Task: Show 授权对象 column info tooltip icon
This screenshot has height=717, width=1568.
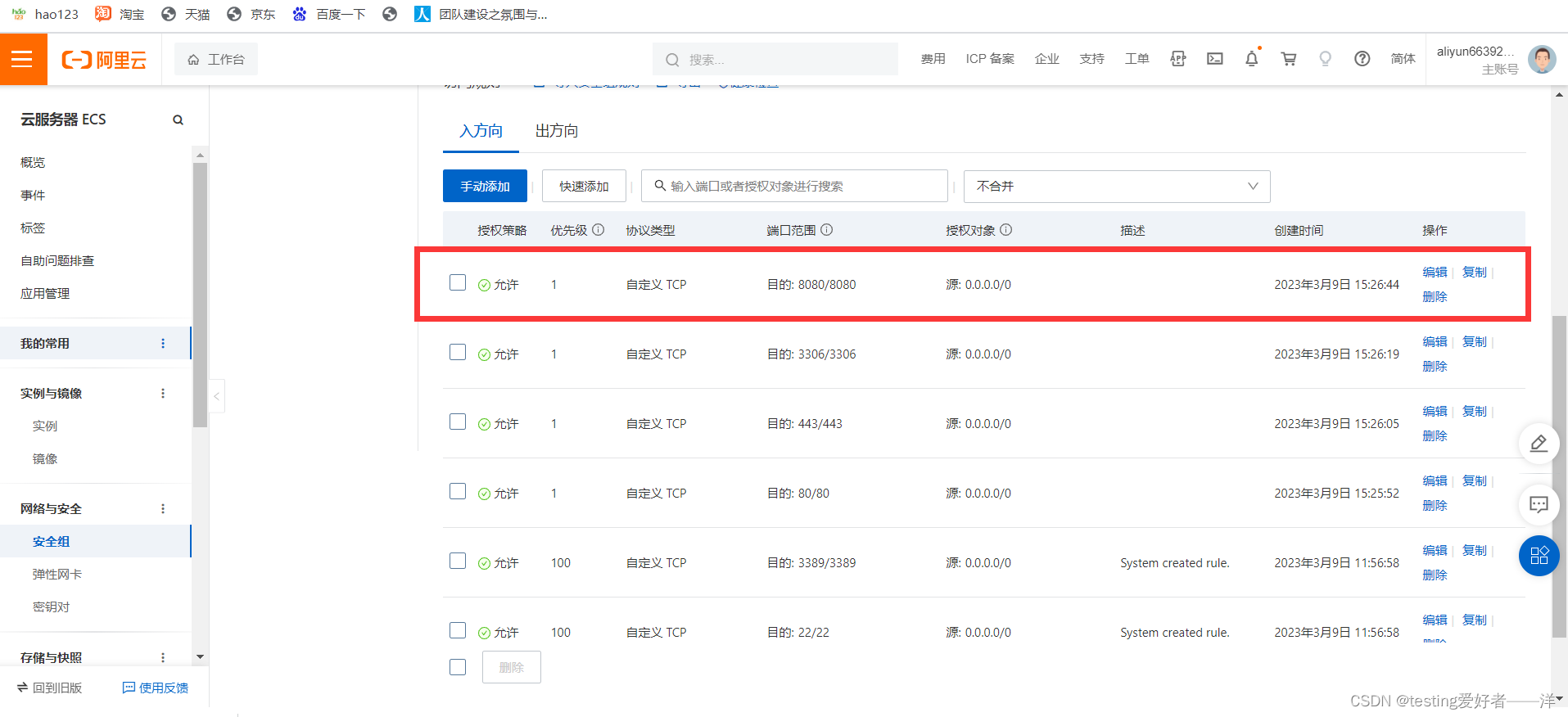Action: tap(1006, 230)
